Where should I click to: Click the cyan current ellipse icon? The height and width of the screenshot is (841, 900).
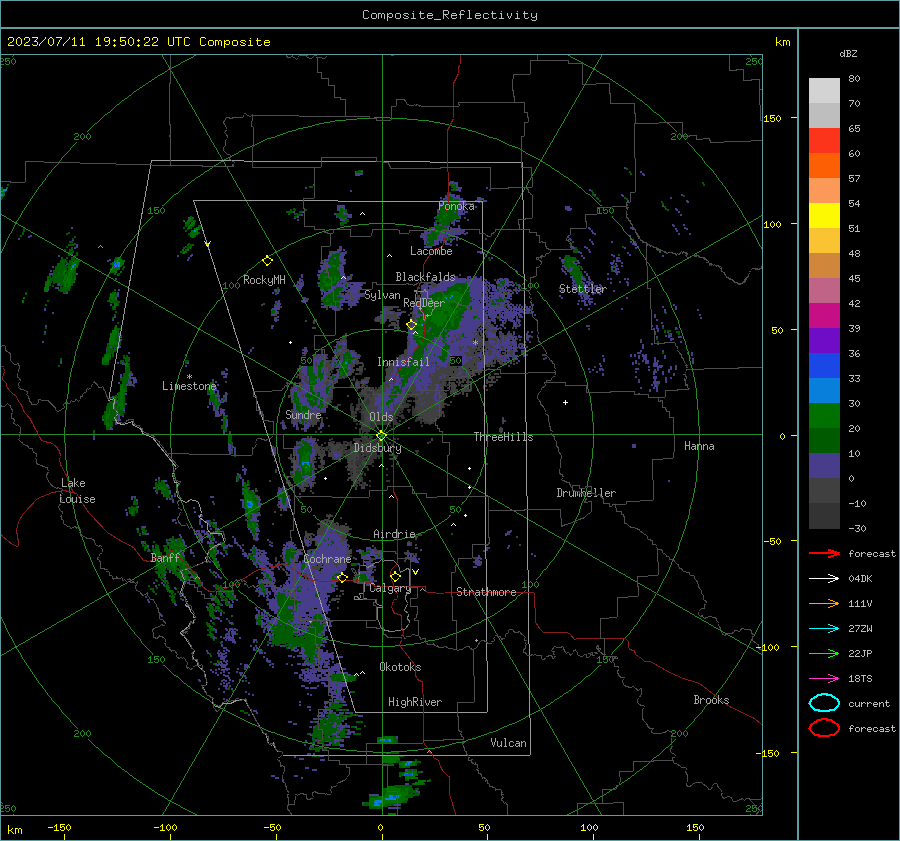824,703
